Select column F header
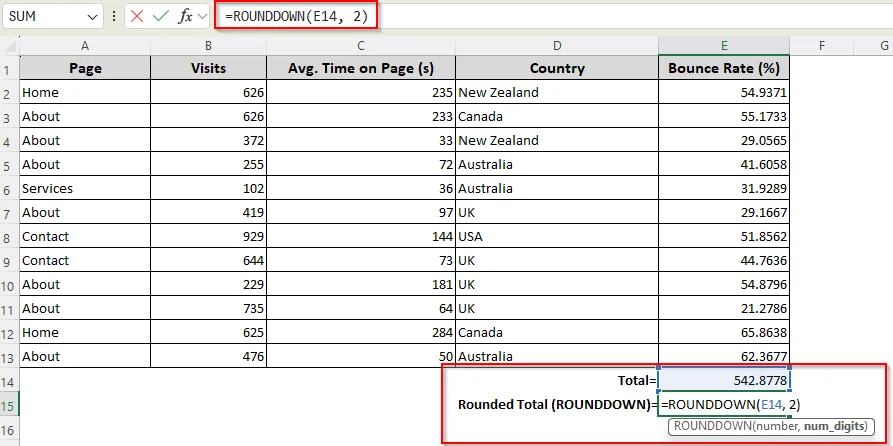Screen dimensions: 893x446 (x=822, y=46)
